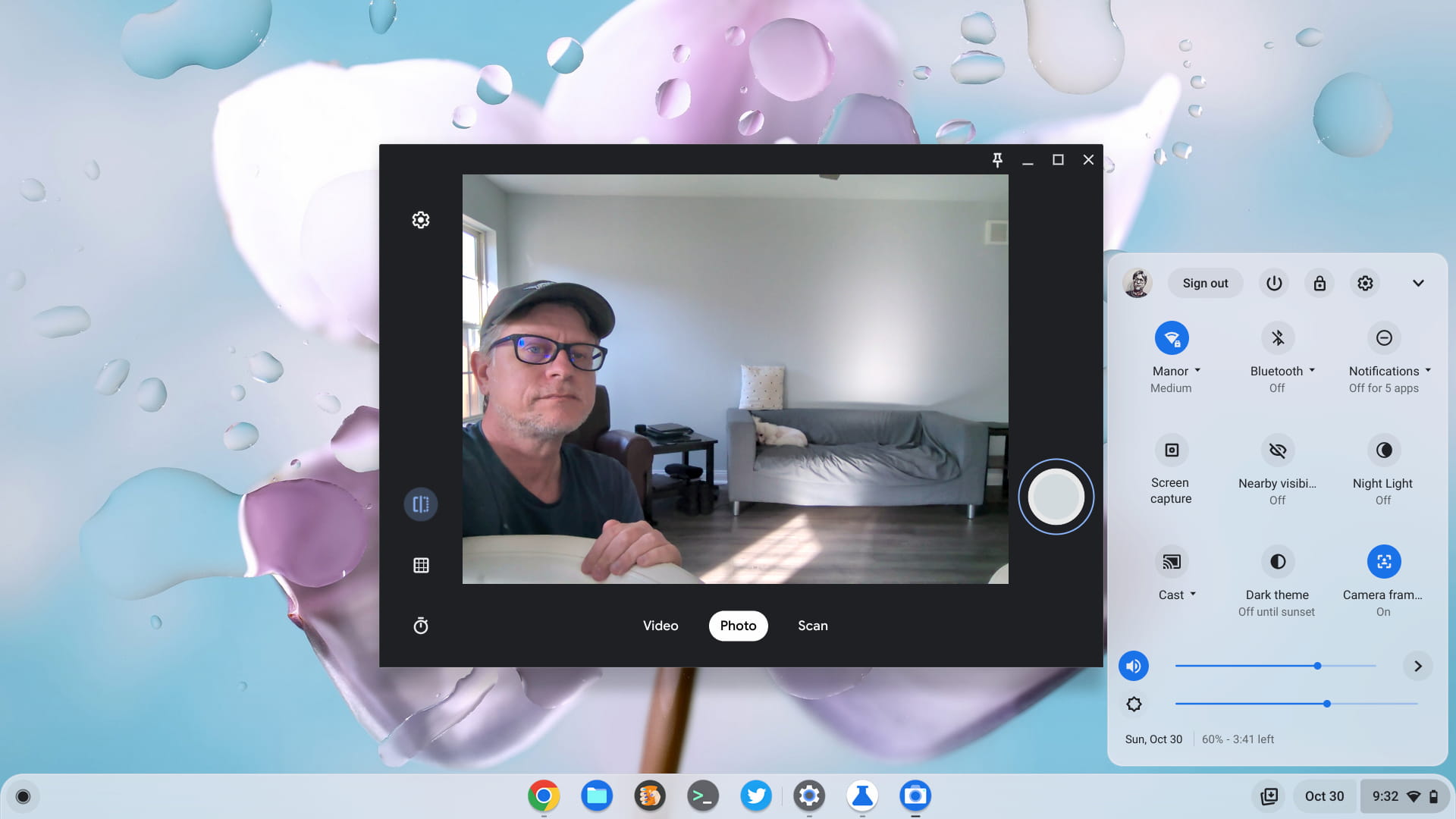Click the power button in quick settings
This screenshot has width=1456, height=819.
[x=1274, y=283]
